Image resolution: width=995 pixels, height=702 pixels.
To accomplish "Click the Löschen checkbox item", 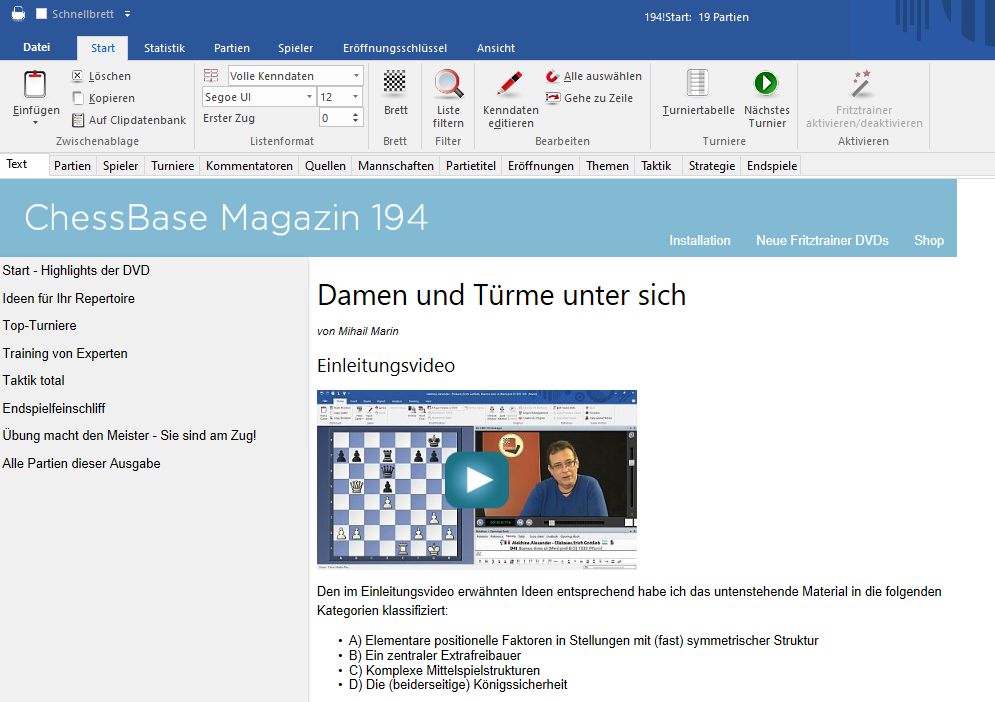I will pos(79,76).
